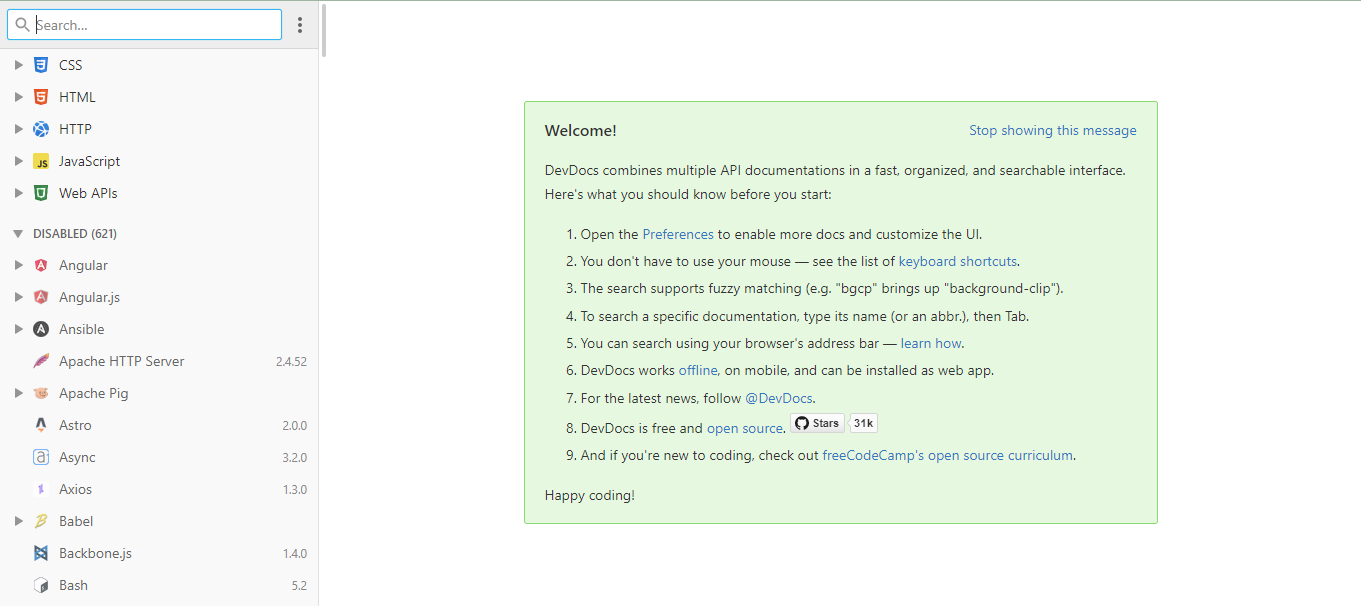Viewport: 1361px width, 606px height.
Task: Click the Web APIs icon
Action: (x=41, y=193)
